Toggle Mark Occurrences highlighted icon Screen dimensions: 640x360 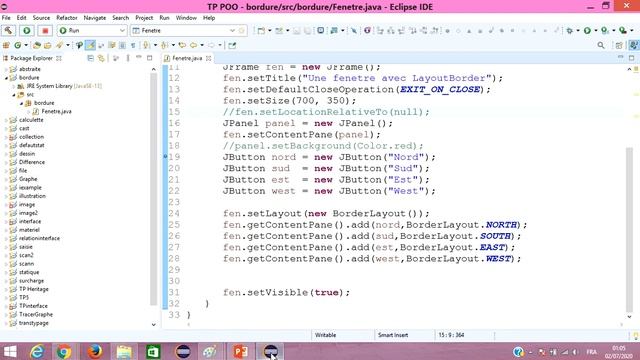(91, 45)
